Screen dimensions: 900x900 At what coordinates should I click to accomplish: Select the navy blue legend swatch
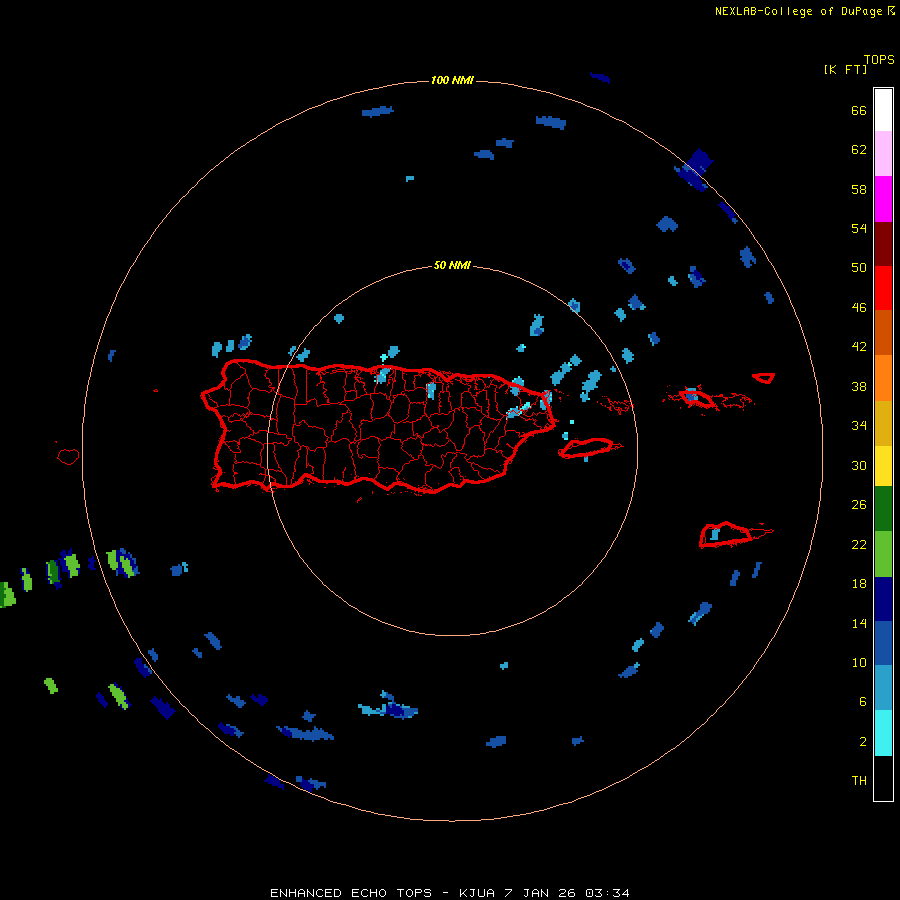pyautogui.click(x=883, y=599)
